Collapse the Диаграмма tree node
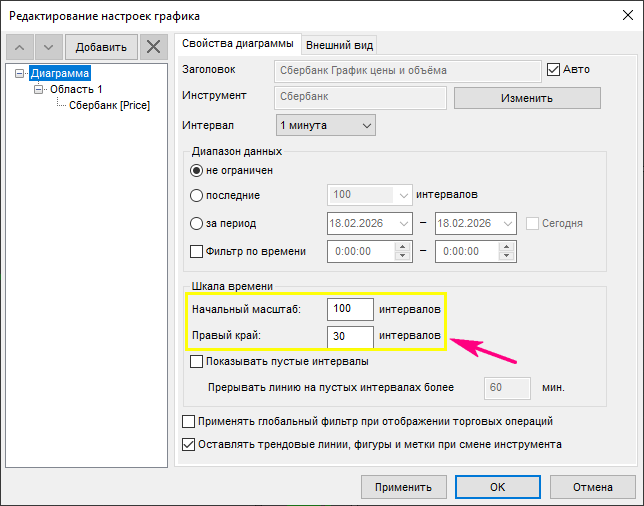 tap(21, 73)
